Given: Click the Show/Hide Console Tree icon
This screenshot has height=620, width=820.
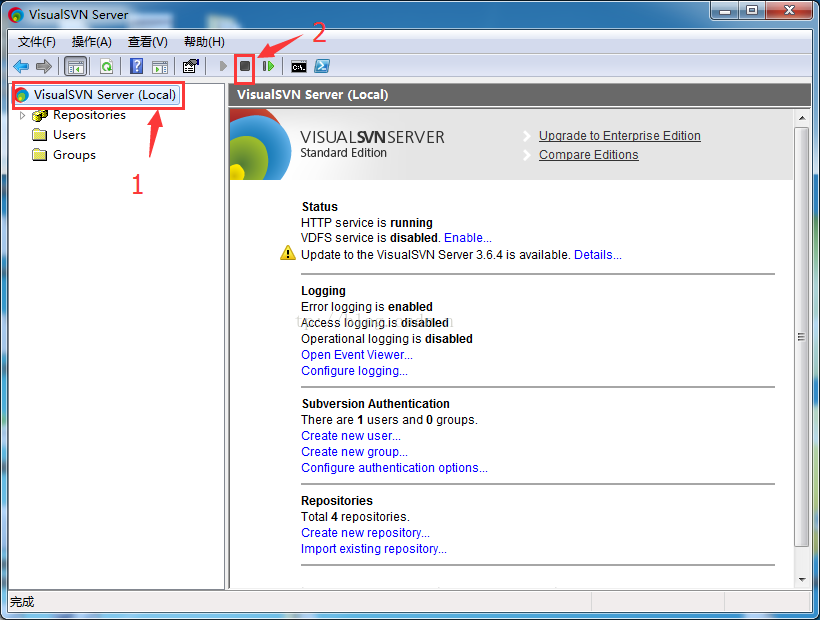Looking at the screenshot, I should (75, 66).
